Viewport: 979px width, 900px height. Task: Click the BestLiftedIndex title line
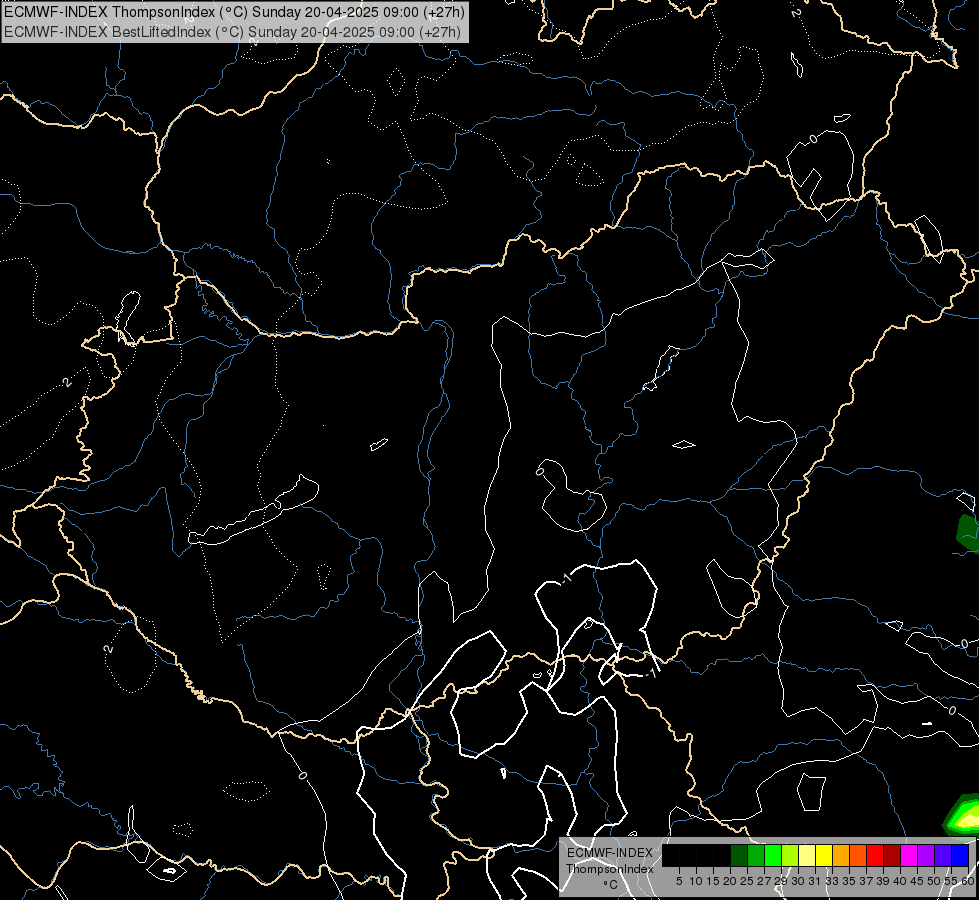click(232, 31)
